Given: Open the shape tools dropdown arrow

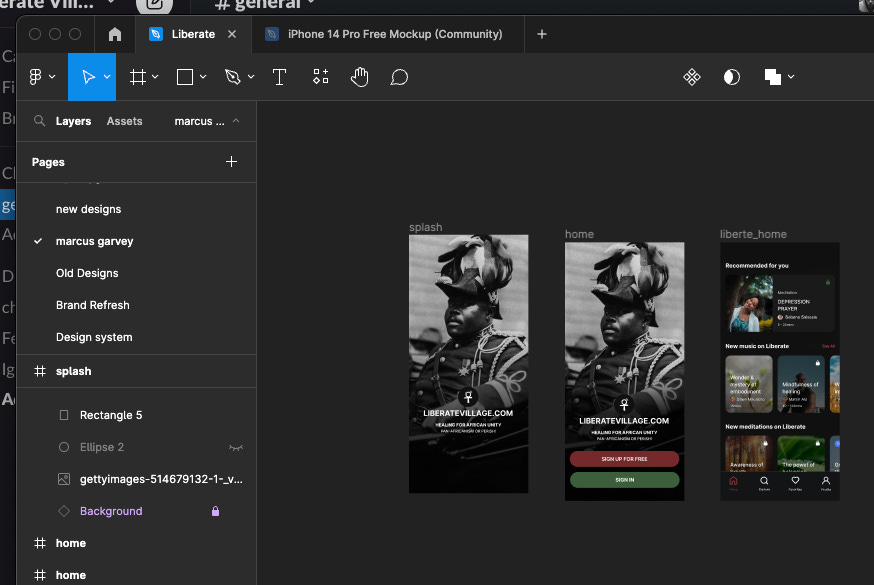Looking at the screenshot, I should click(203, 77).
